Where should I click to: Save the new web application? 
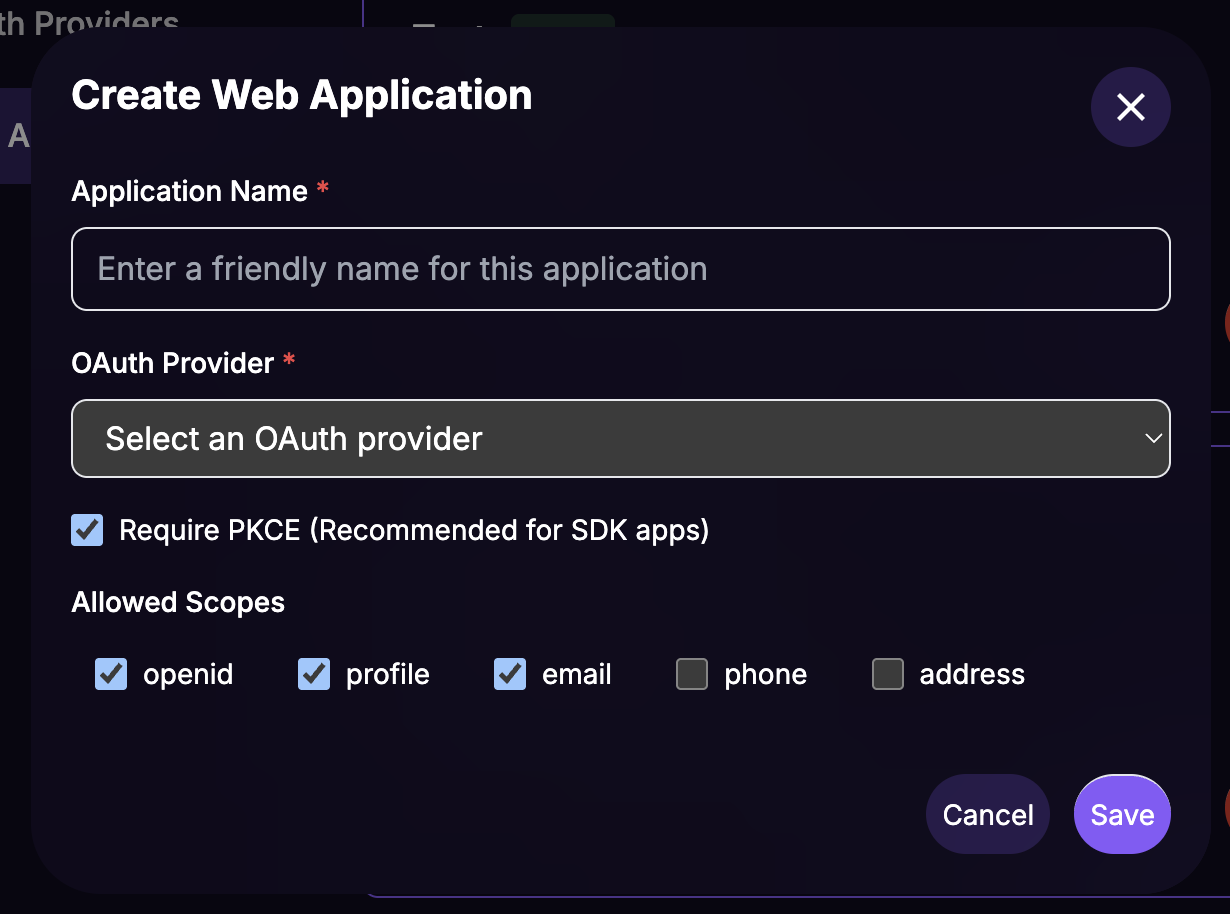point(1122,814)
